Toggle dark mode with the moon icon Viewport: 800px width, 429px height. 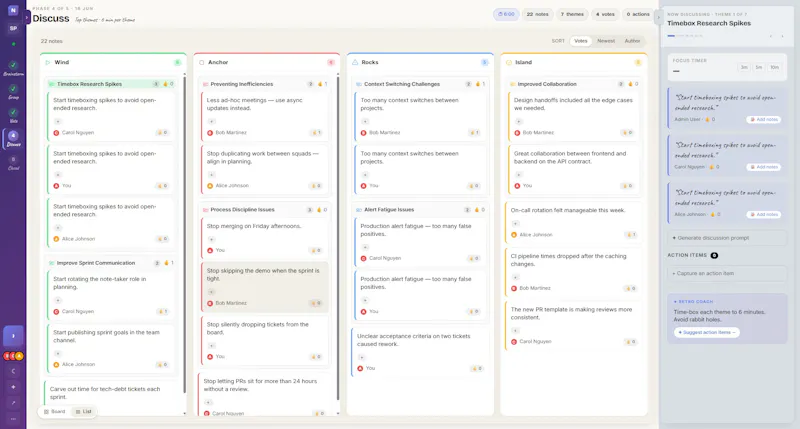click(x=13, y=371)
